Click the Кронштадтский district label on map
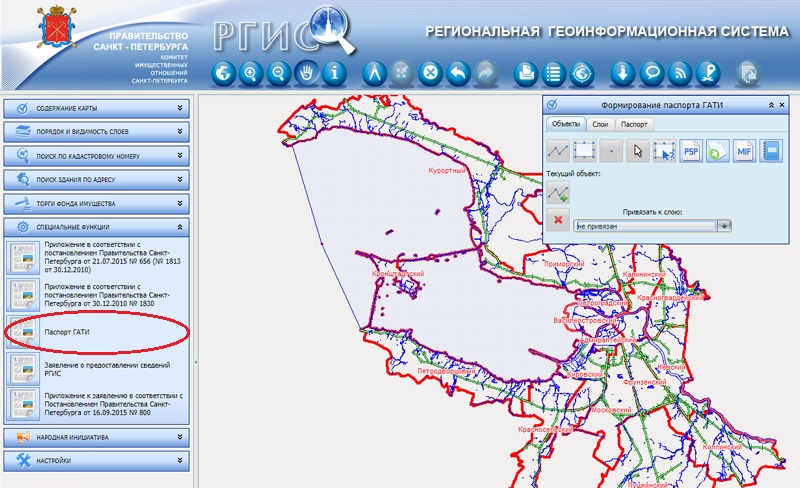 [x=398, y=274]
